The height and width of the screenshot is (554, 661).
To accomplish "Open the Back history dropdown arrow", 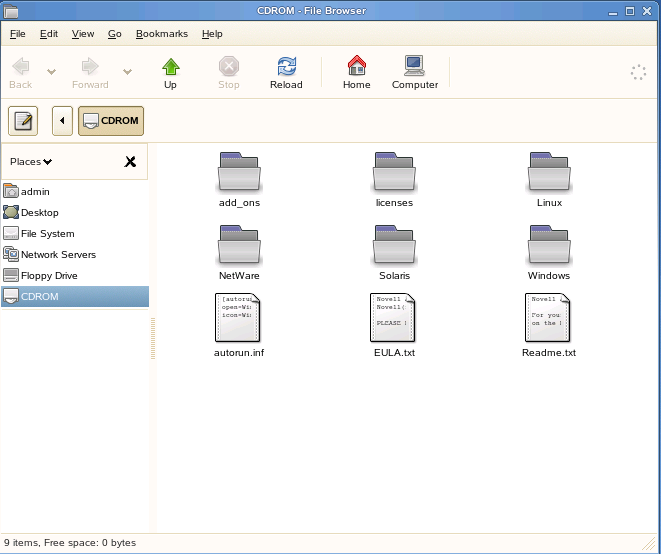I will [51, 72].
